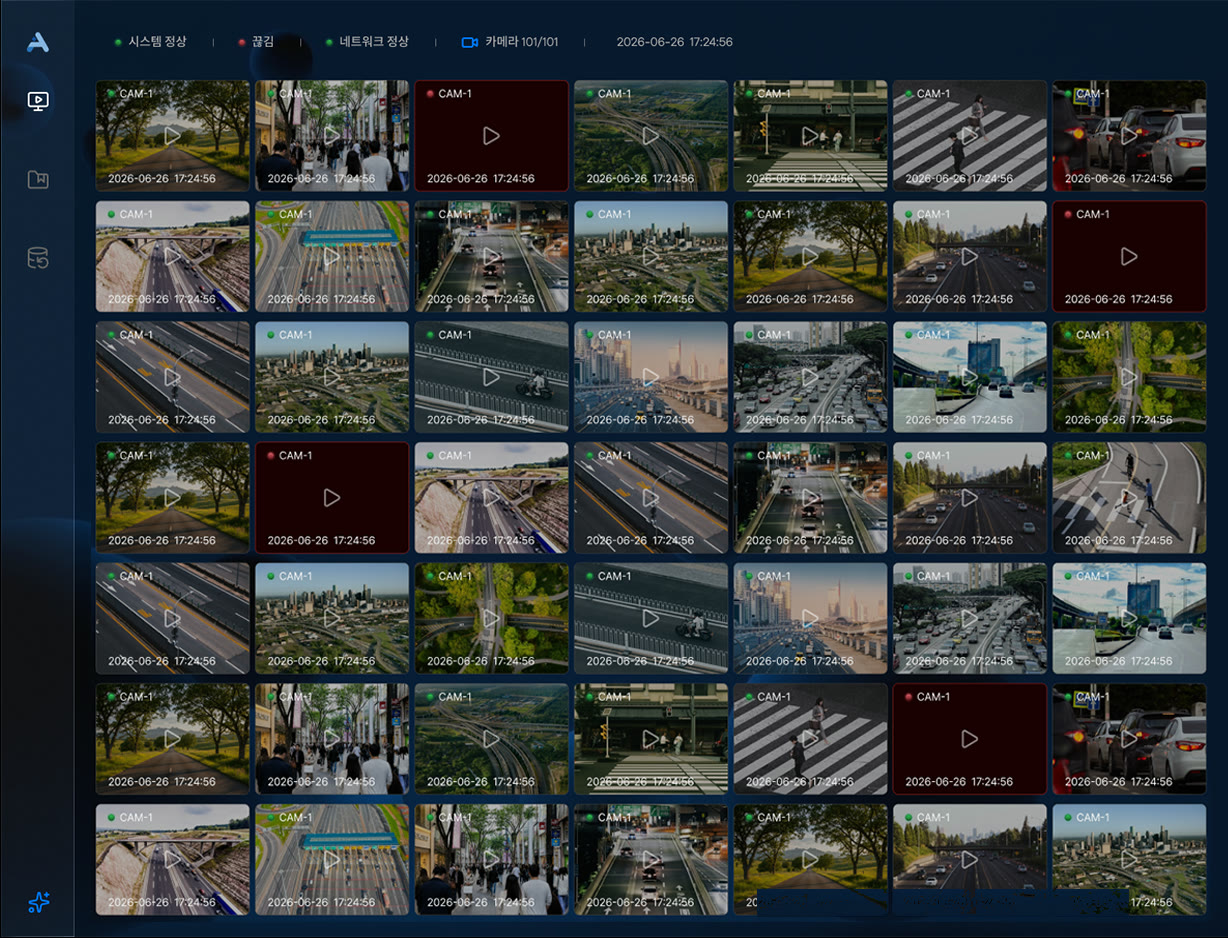
Task: Open the zebra crosswalk thumbnail in the sixth row
Action: pos(810,739)
